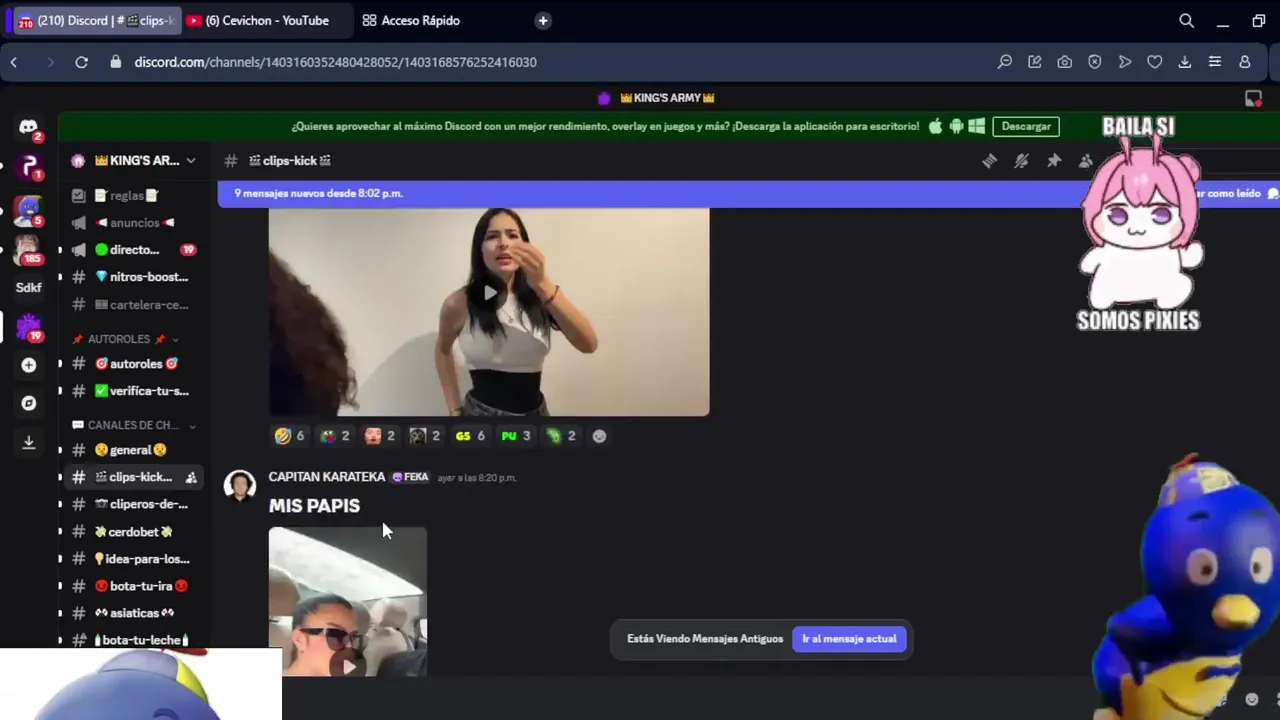
Task: Open the asiaticas channel
Action: pos(134,613)
